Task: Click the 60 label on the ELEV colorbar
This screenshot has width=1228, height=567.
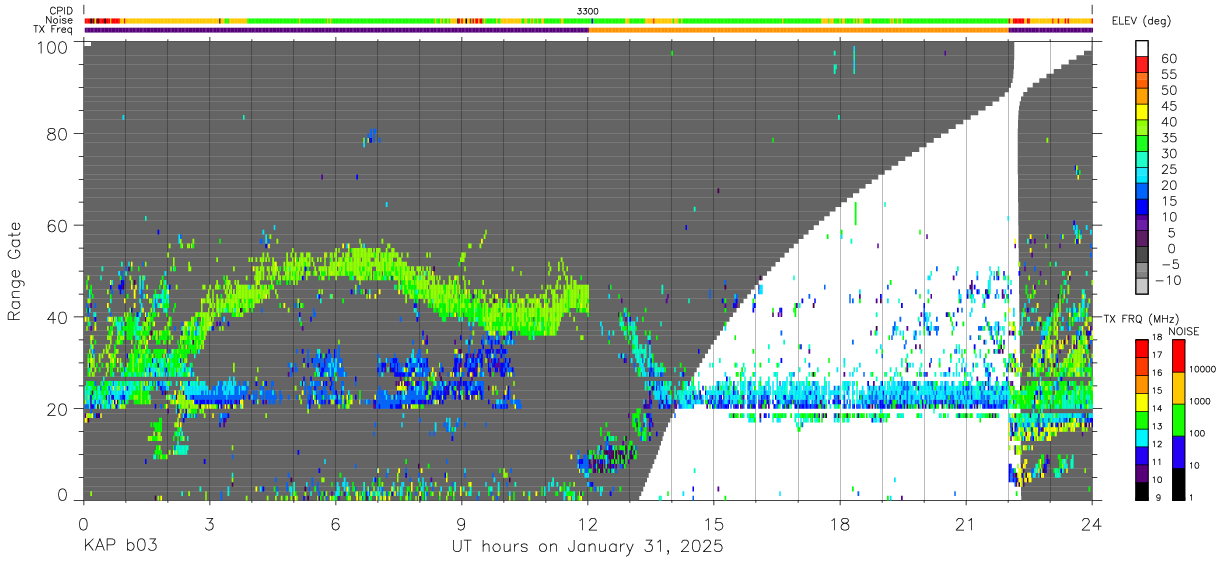Action: (x=1169, y=59)
